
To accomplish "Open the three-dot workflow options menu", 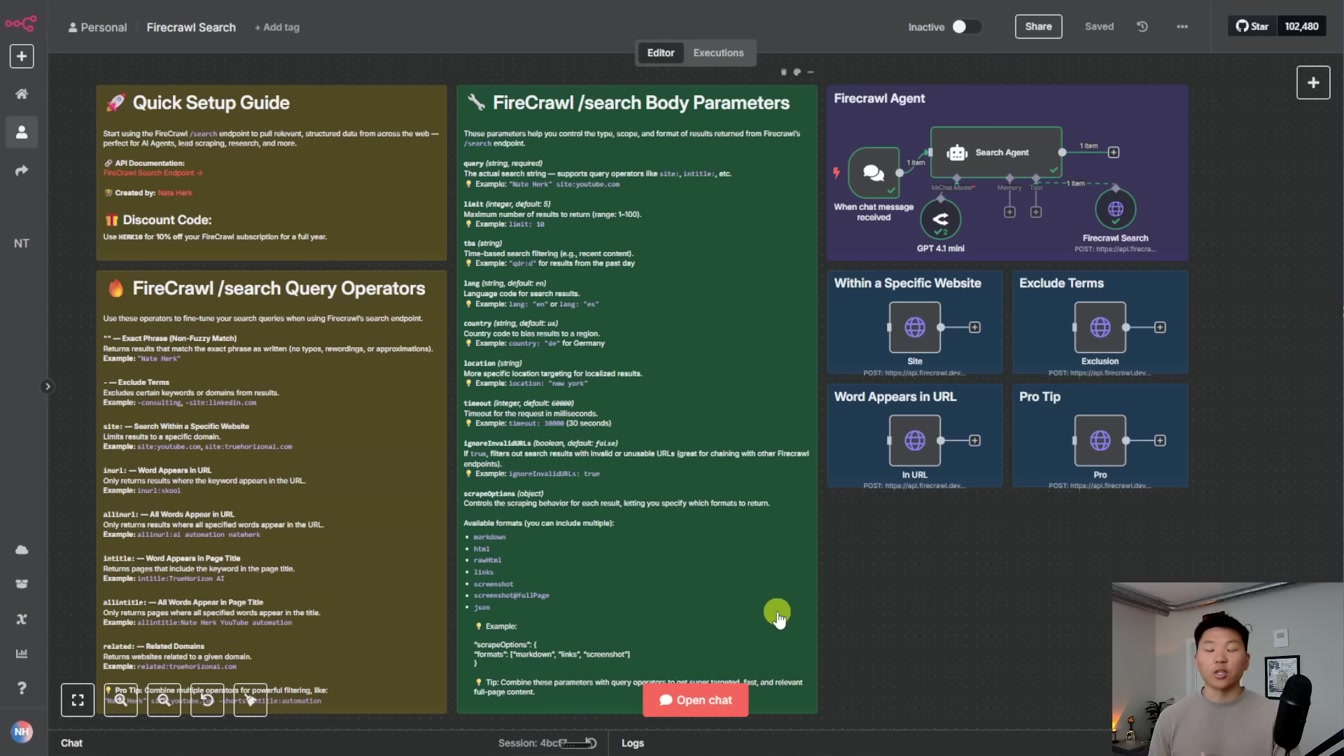I will [1182, 27].
